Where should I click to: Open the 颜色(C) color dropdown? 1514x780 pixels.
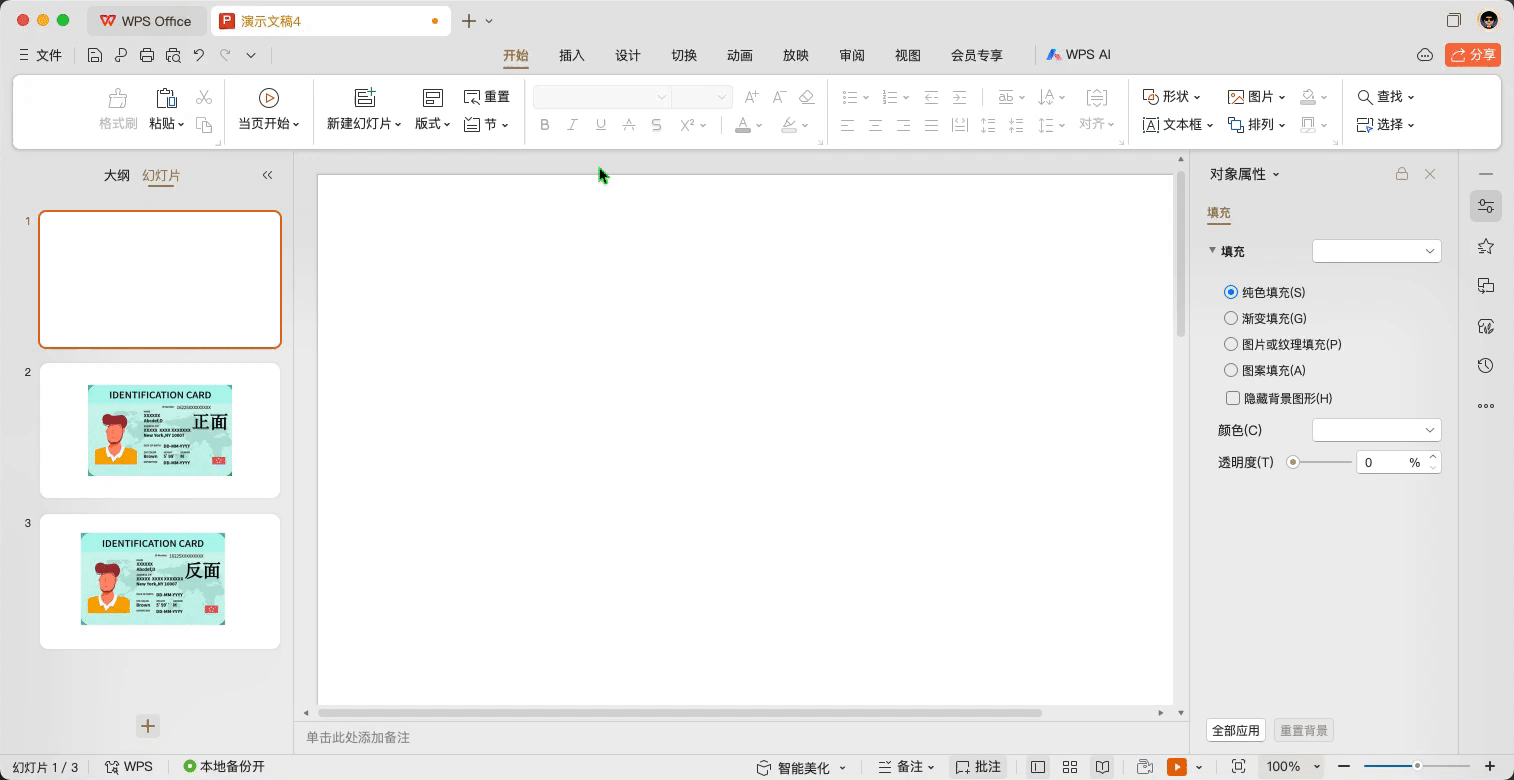click(x=1376, y=430)
